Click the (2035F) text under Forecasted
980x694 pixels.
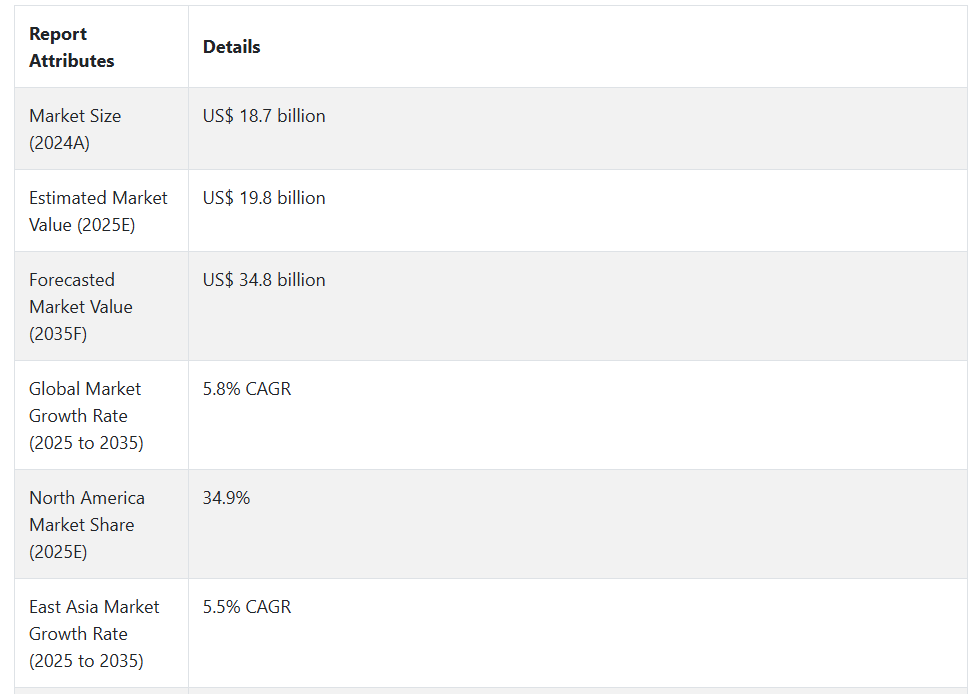click(x=58, y=334)
